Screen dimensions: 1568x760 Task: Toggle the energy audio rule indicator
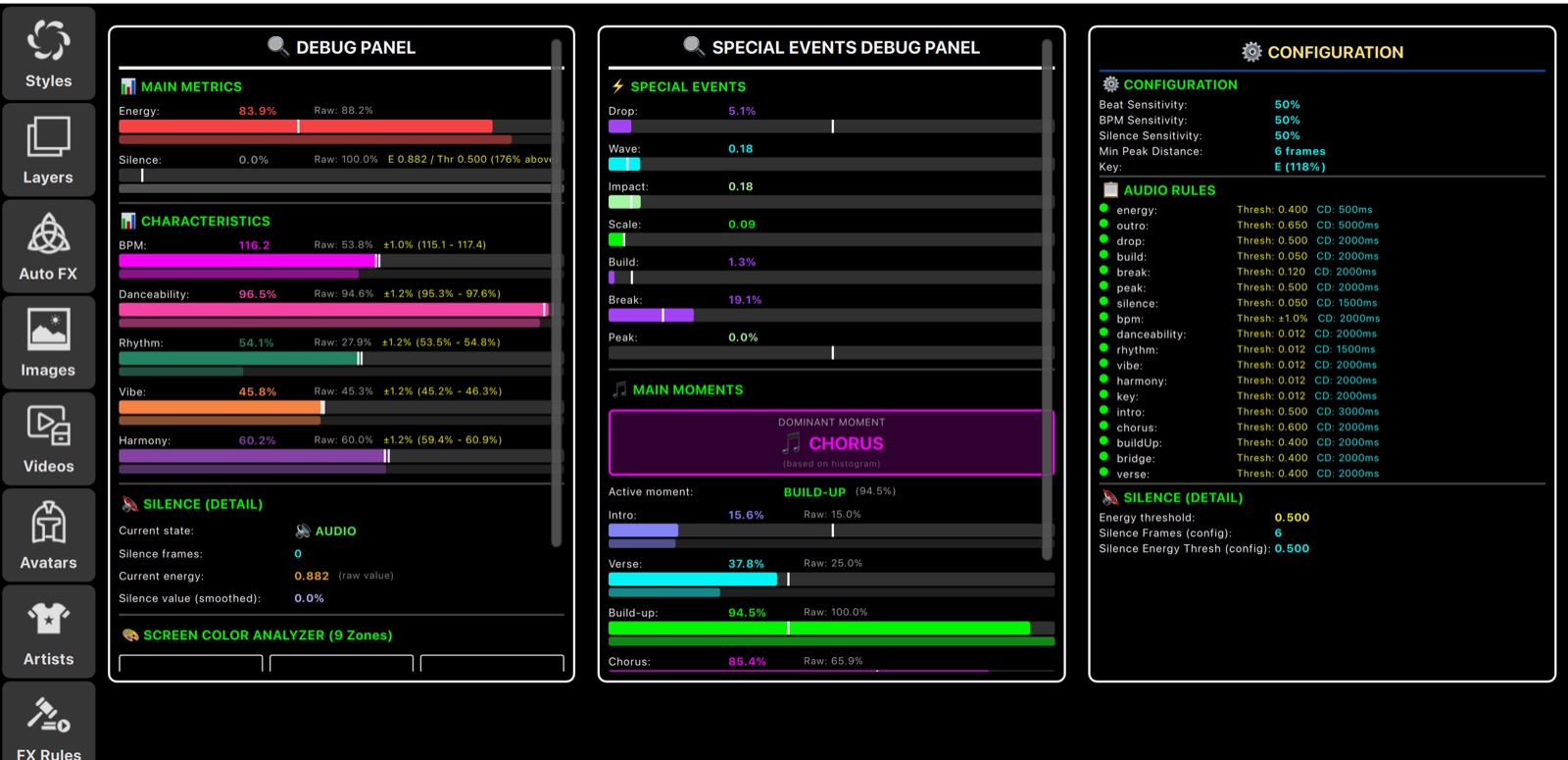1104,208
